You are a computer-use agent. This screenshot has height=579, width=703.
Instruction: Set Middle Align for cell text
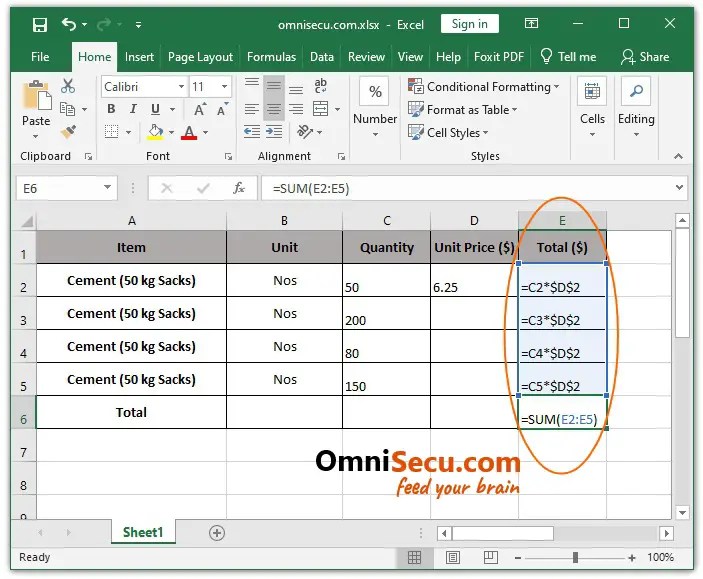[x=273, y=86]
